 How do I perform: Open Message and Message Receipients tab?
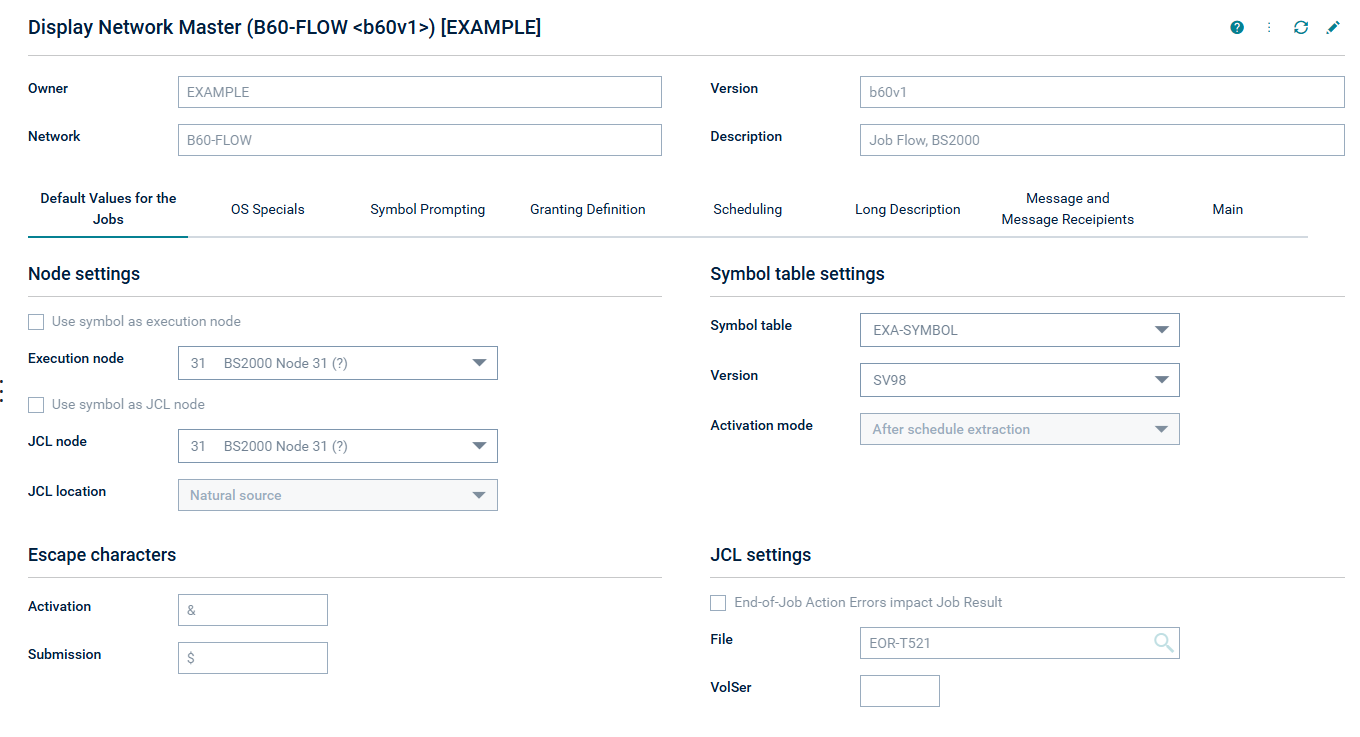1068,209
